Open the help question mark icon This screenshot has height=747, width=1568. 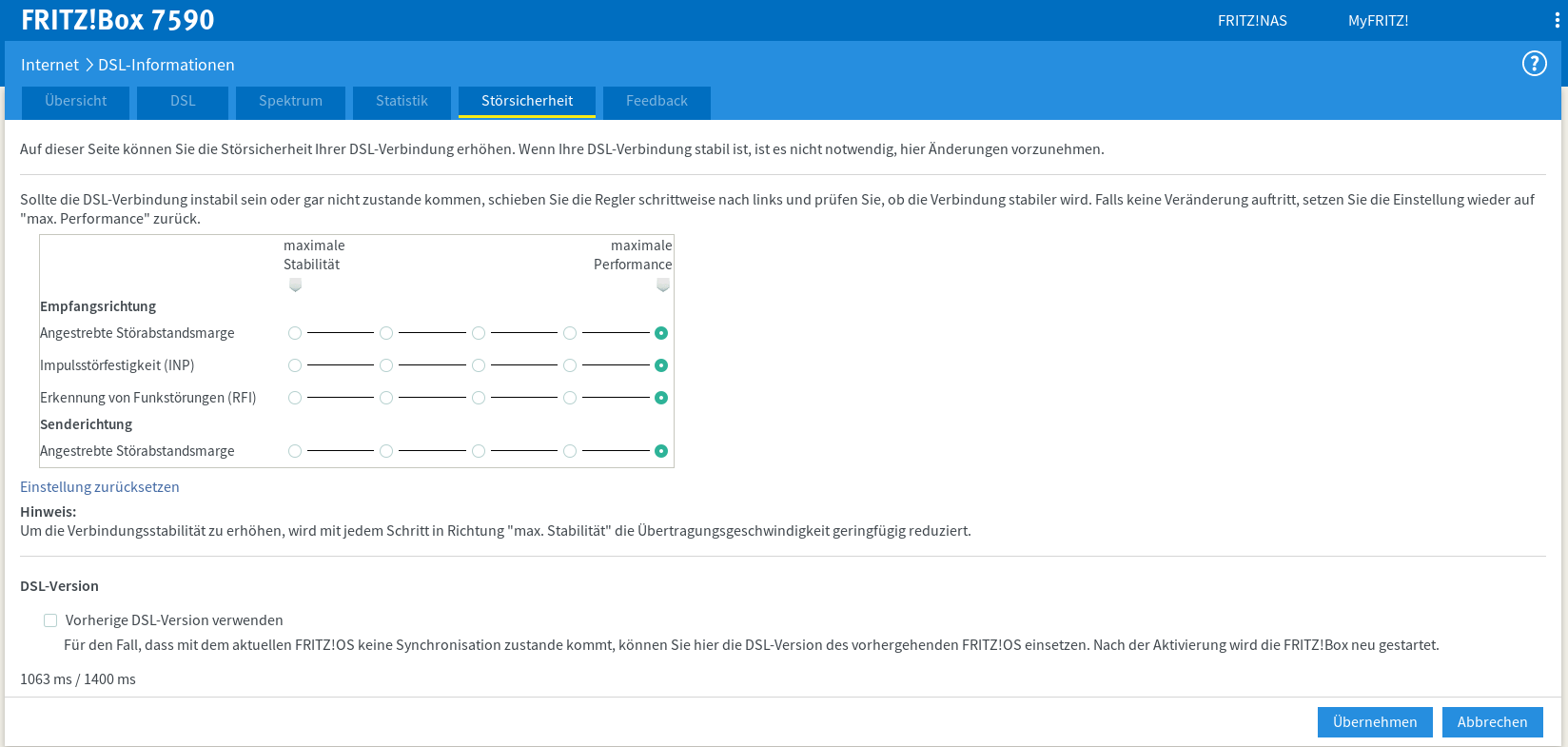coord(1534,64)
